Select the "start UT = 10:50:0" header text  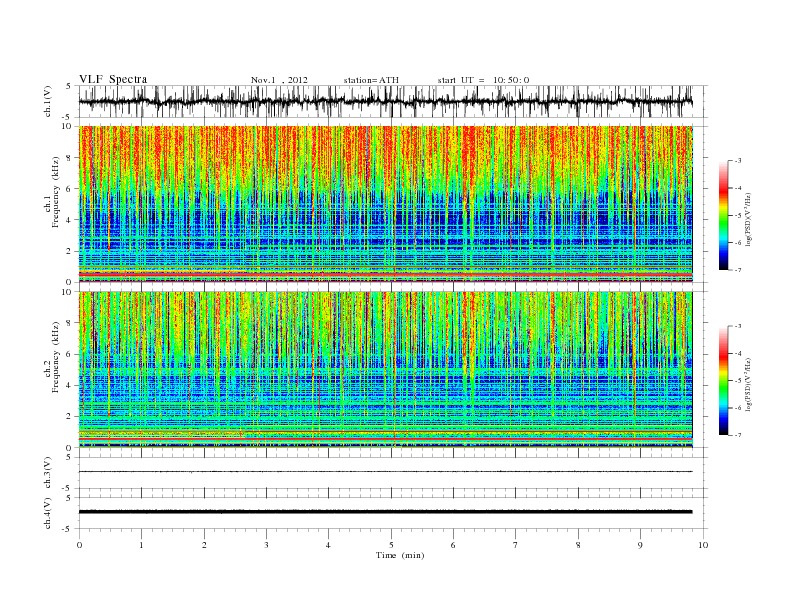point(483,80)
